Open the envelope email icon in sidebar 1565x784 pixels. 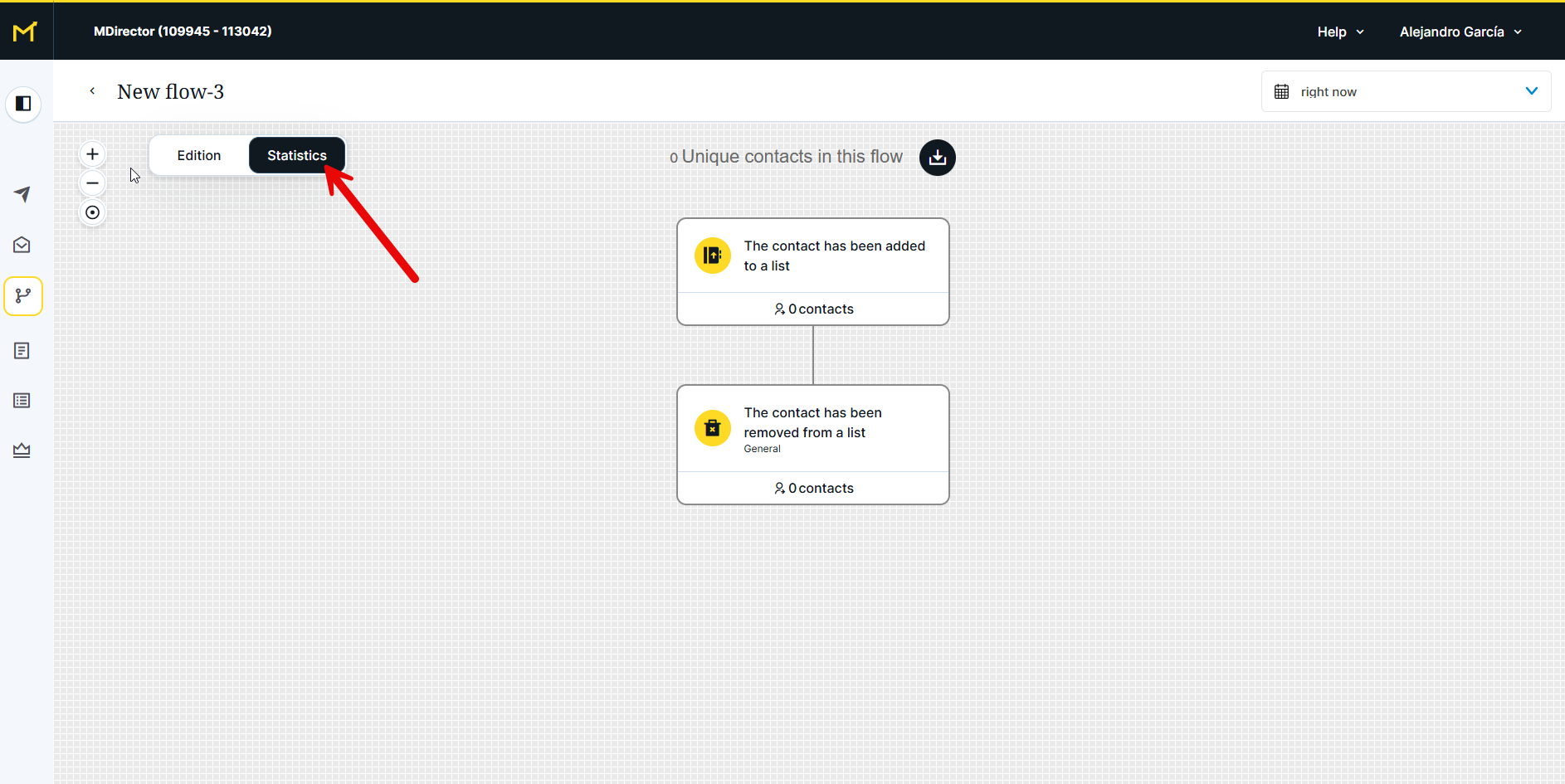22,245
